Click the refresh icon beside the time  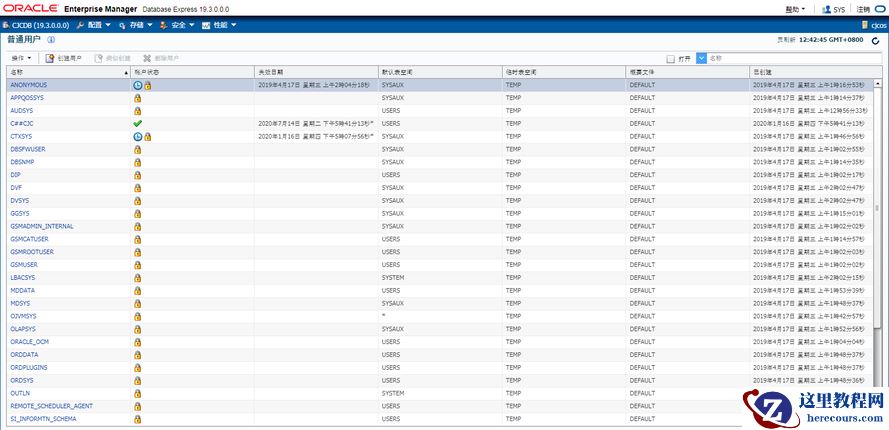(x=875, y=40)
